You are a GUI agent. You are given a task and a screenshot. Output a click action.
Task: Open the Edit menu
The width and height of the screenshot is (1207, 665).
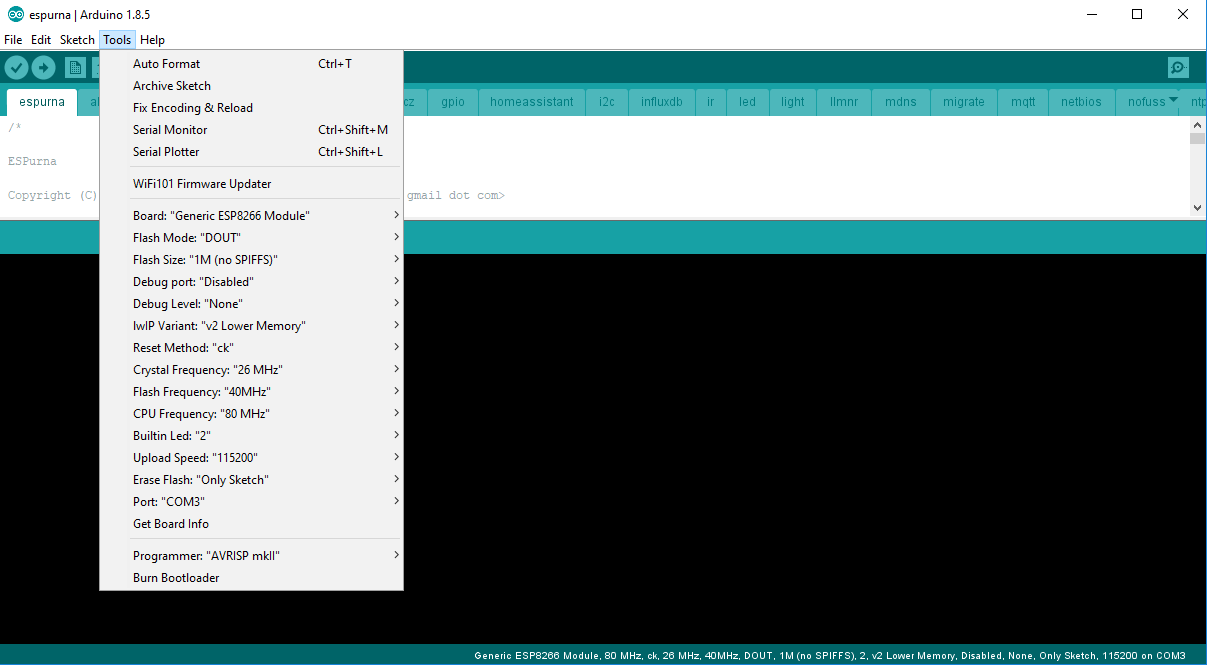[41, 40]
